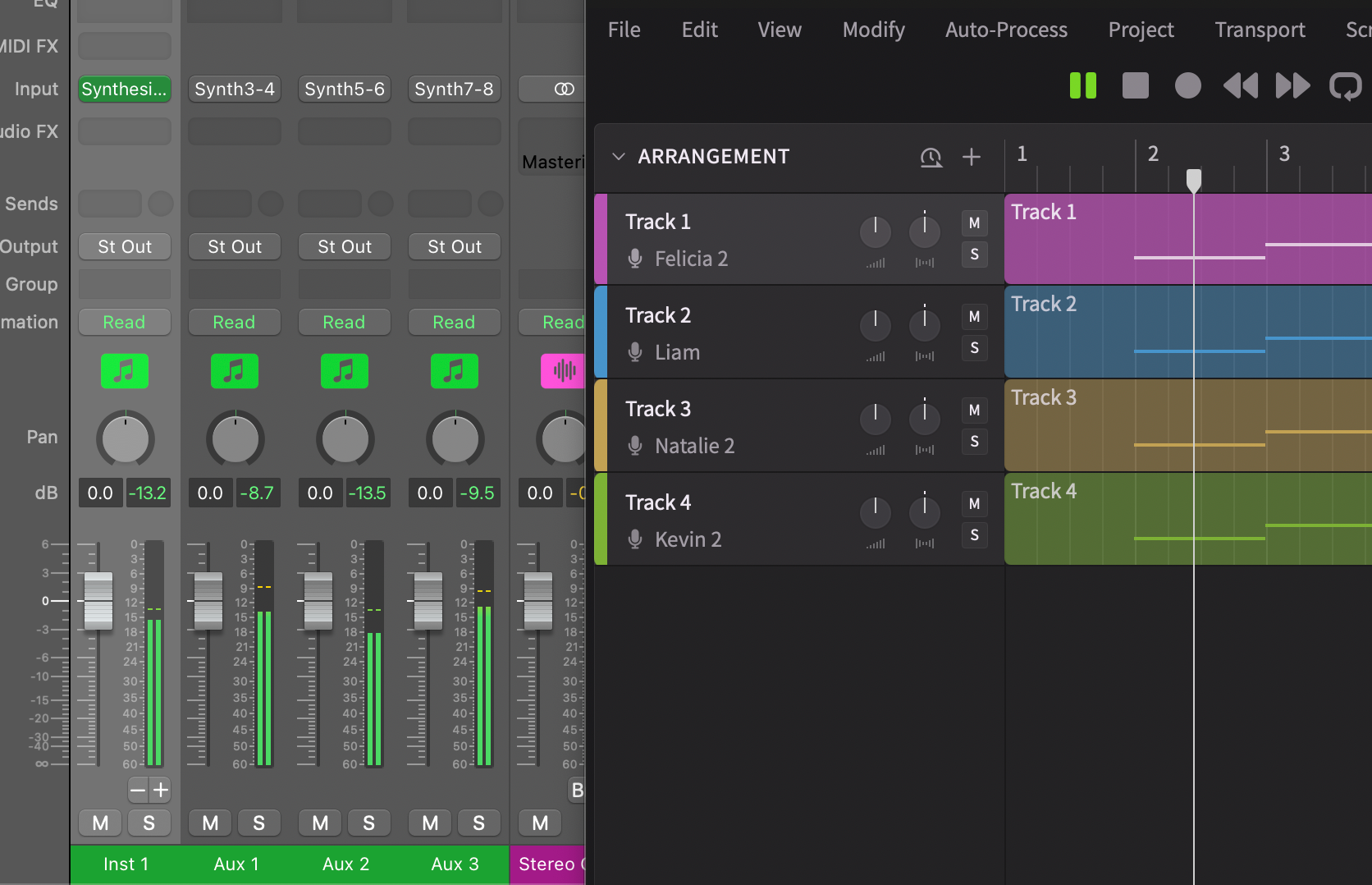The width and height of the screenshot is (1372, 885).
Task: Mute Track 2 in arrangement
Action: [974, 316]
